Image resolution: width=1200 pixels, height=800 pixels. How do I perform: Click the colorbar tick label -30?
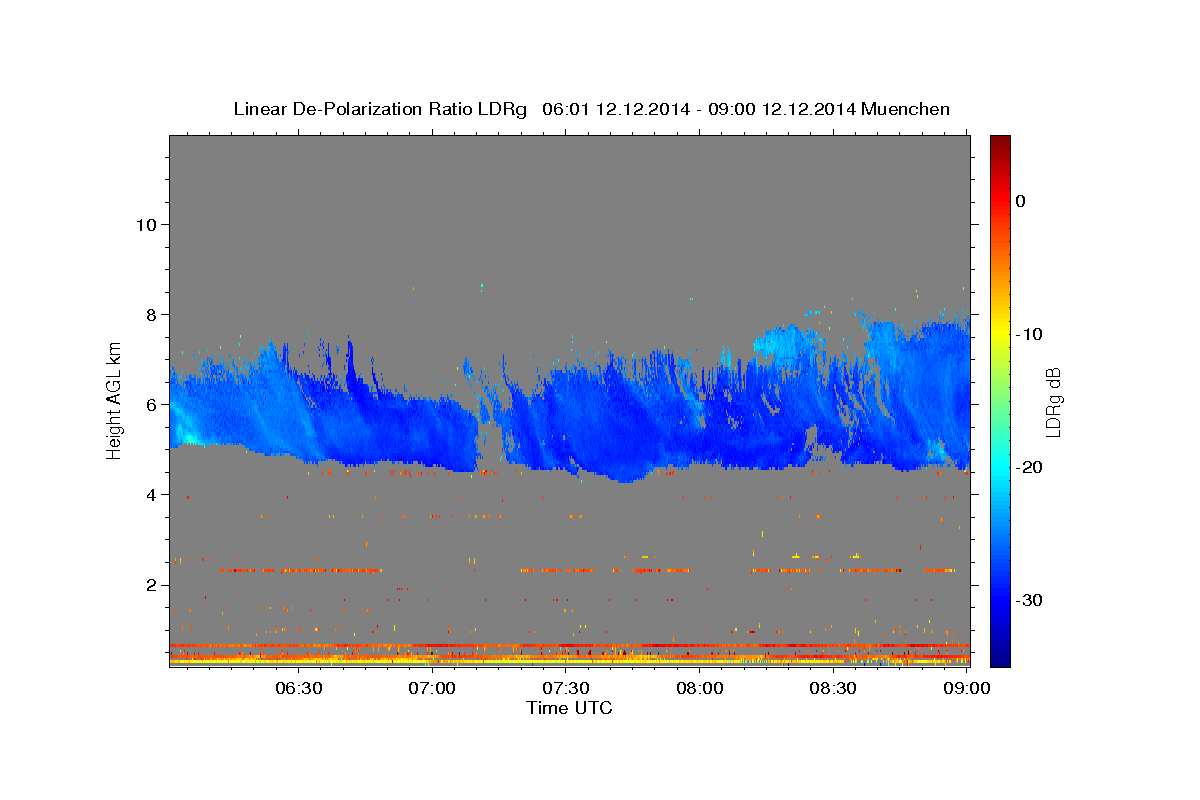pos(1029,600)
